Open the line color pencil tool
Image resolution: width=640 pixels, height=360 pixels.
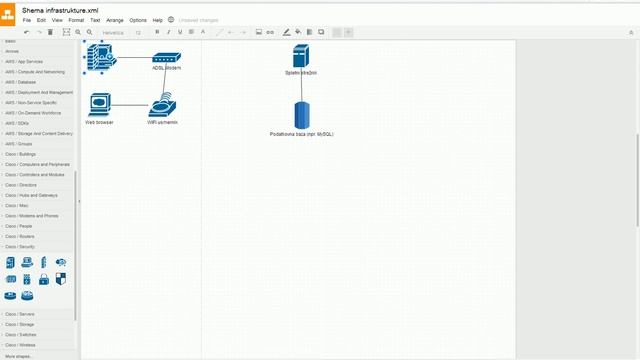tap(287, 32)
